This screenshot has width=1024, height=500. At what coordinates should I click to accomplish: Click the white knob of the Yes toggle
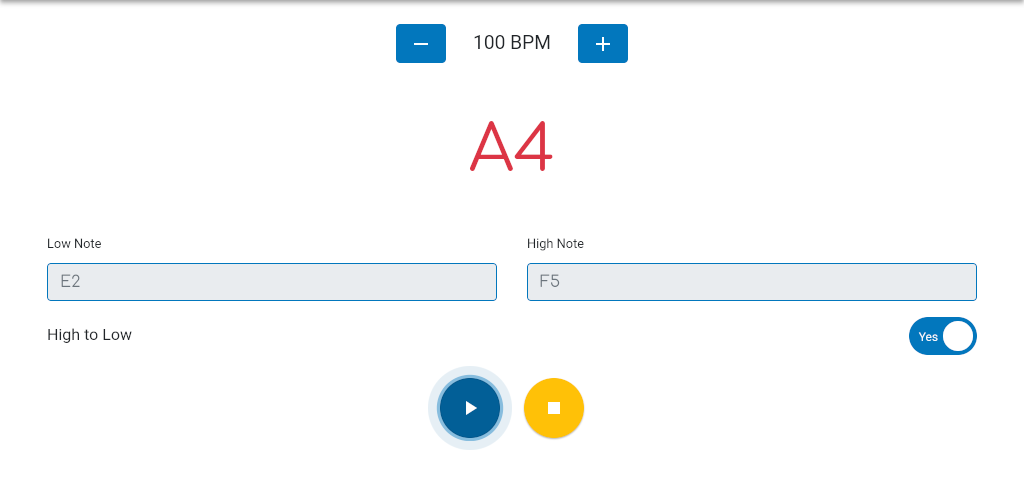958,336
